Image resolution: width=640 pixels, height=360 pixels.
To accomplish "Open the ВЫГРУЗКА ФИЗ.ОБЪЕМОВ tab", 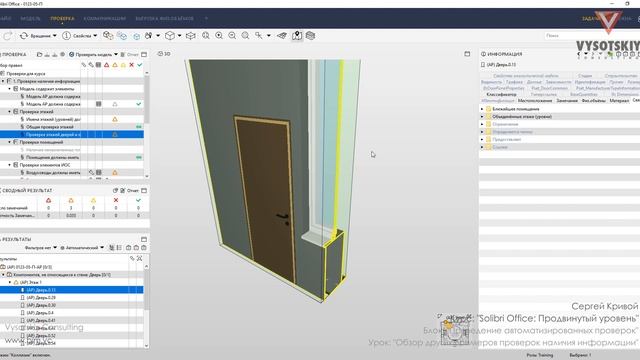I will click(164, 18).
